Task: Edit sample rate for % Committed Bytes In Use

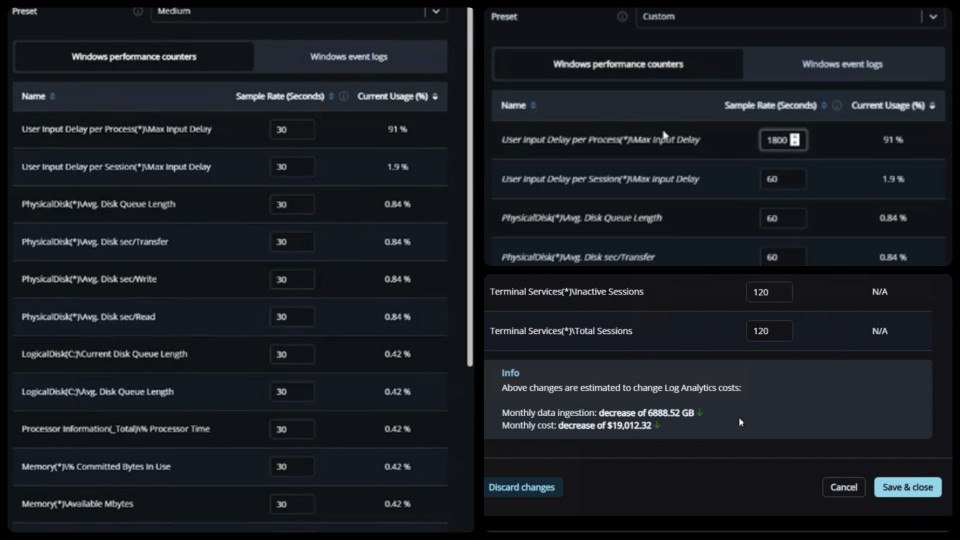Action: tap(292, 467)
